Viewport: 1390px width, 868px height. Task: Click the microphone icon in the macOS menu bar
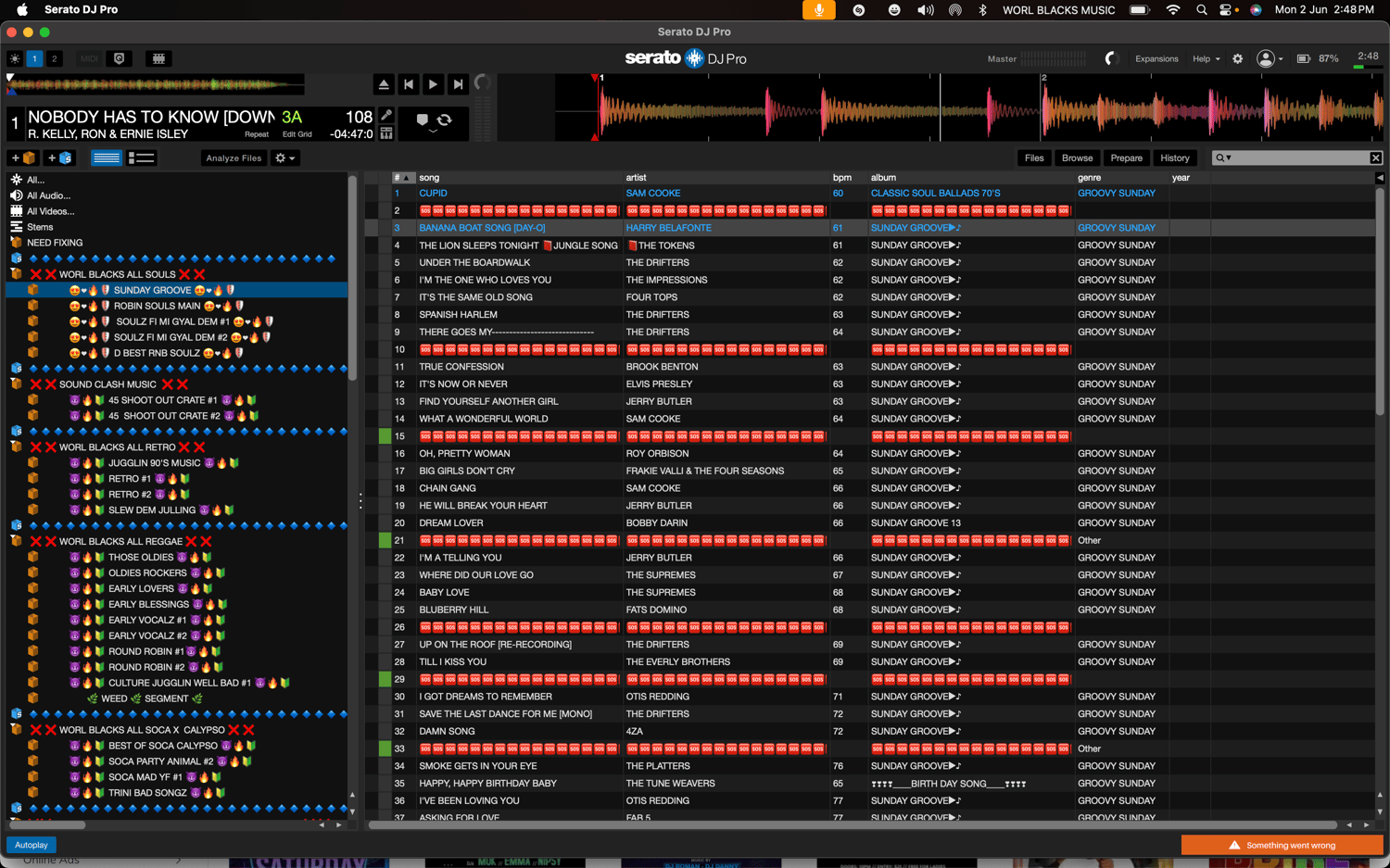pos(818,9)
